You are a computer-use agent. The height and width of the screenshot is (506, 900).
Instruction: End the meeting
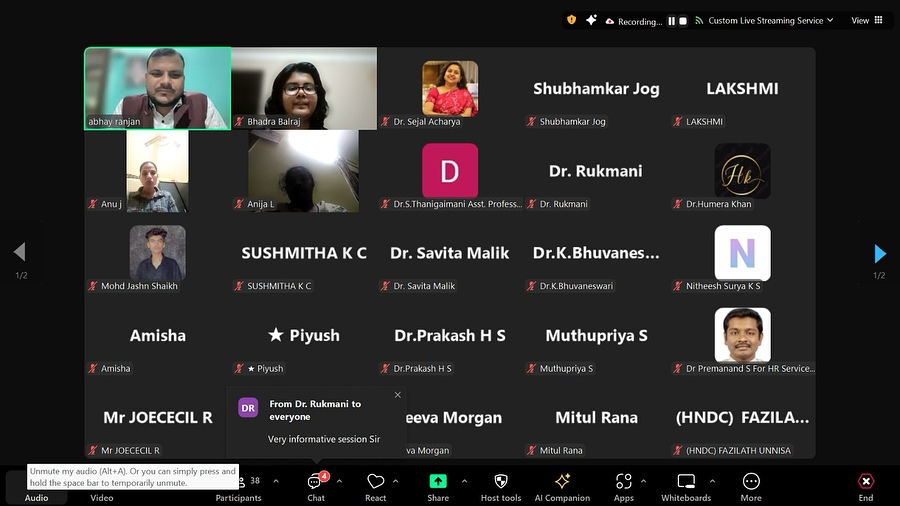tap(865, 485)
